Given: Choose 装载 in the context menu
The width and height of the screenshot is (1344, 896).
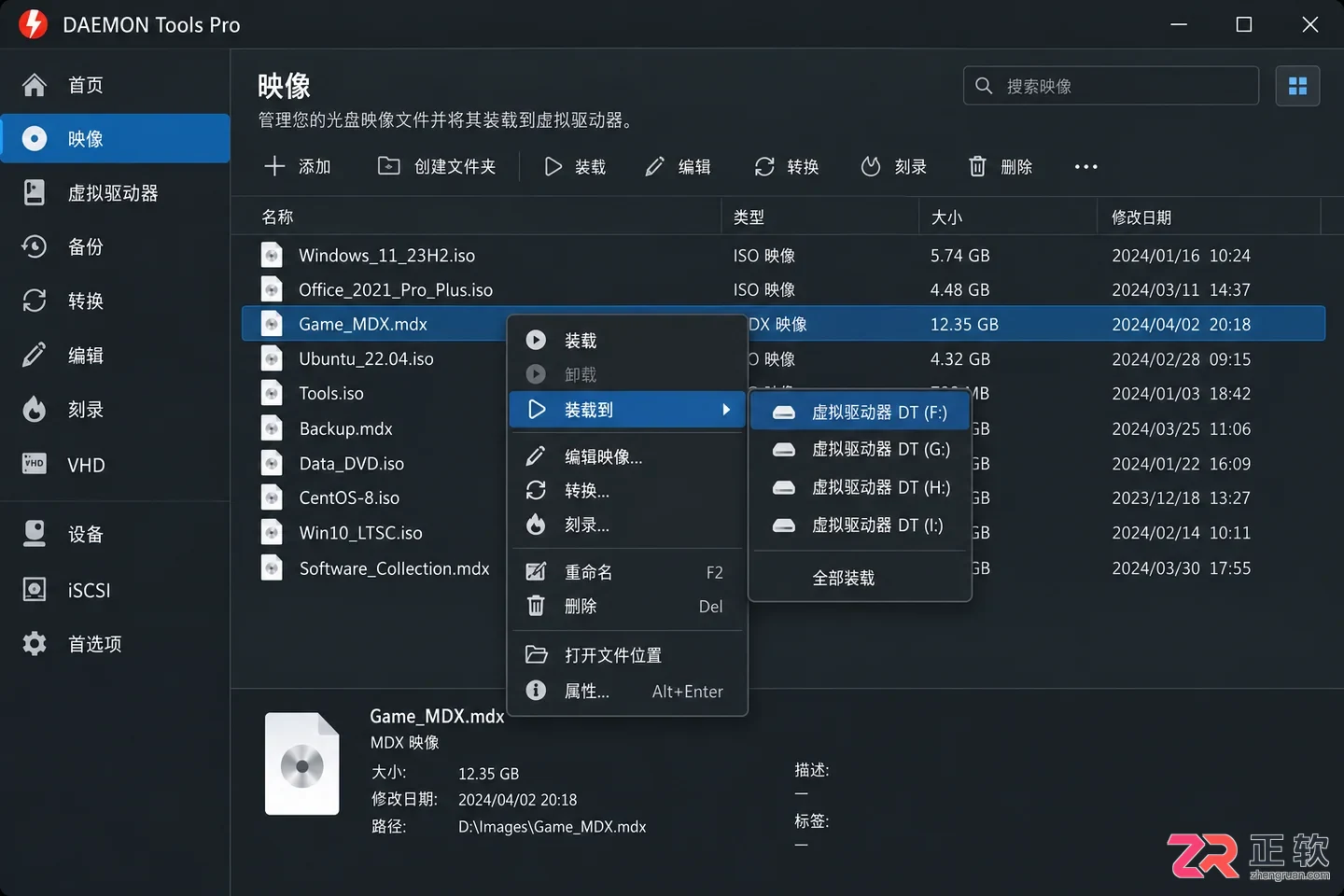Looking at the screenshot, I should 627,341.
